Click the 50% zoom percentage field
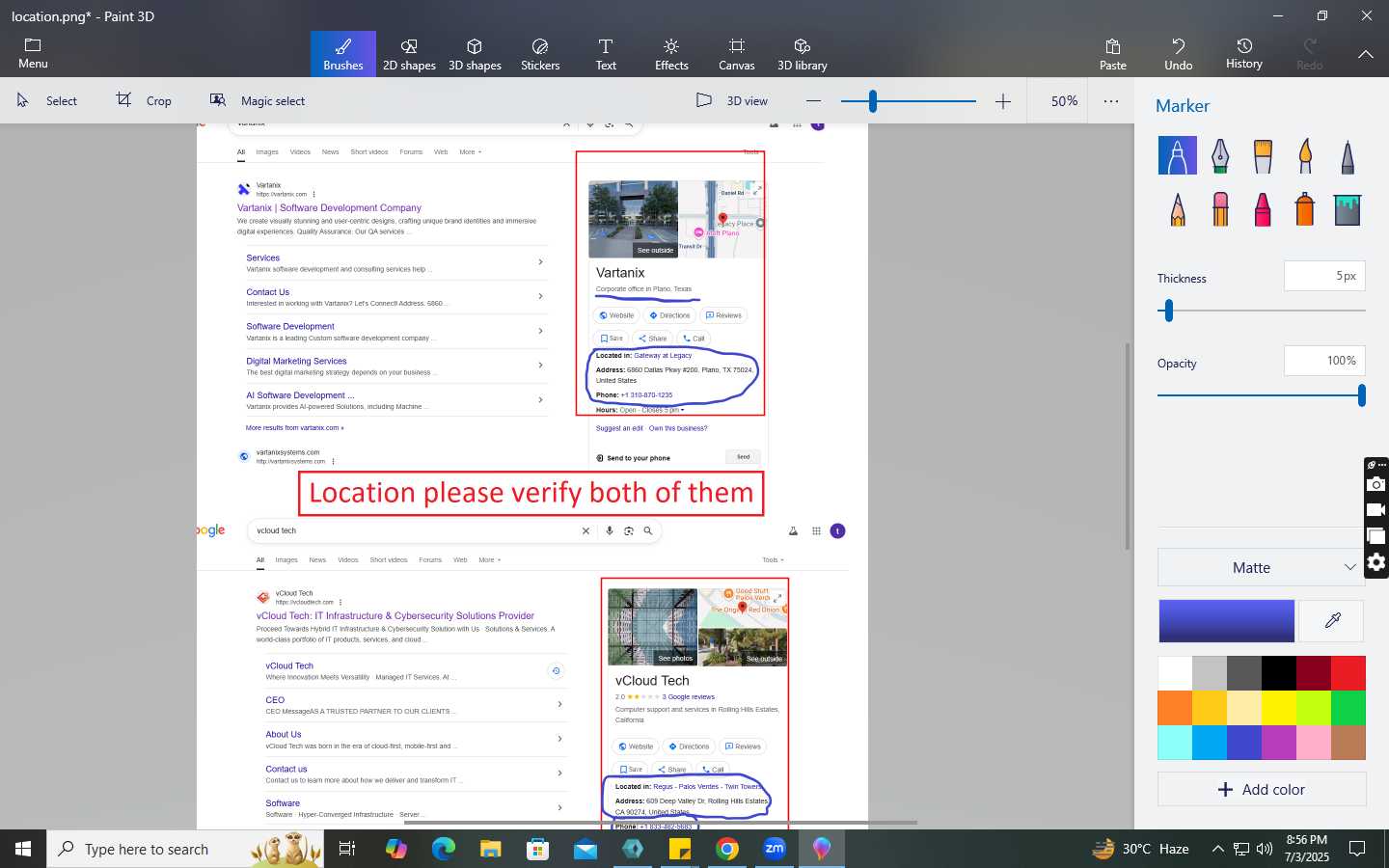 pos(1065,100)
